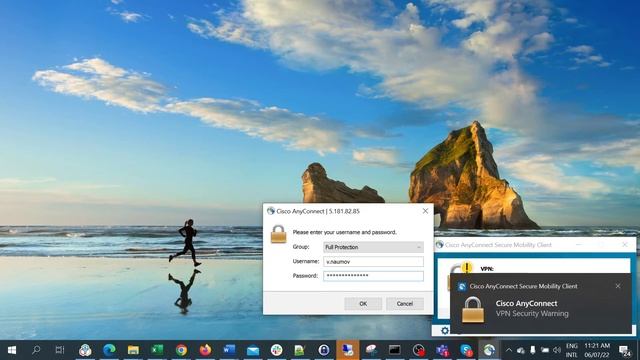The height and width of the screenshot is (360, 640).
Task: Focus the Username field containing v.naumov
Action: click(373, 262)
